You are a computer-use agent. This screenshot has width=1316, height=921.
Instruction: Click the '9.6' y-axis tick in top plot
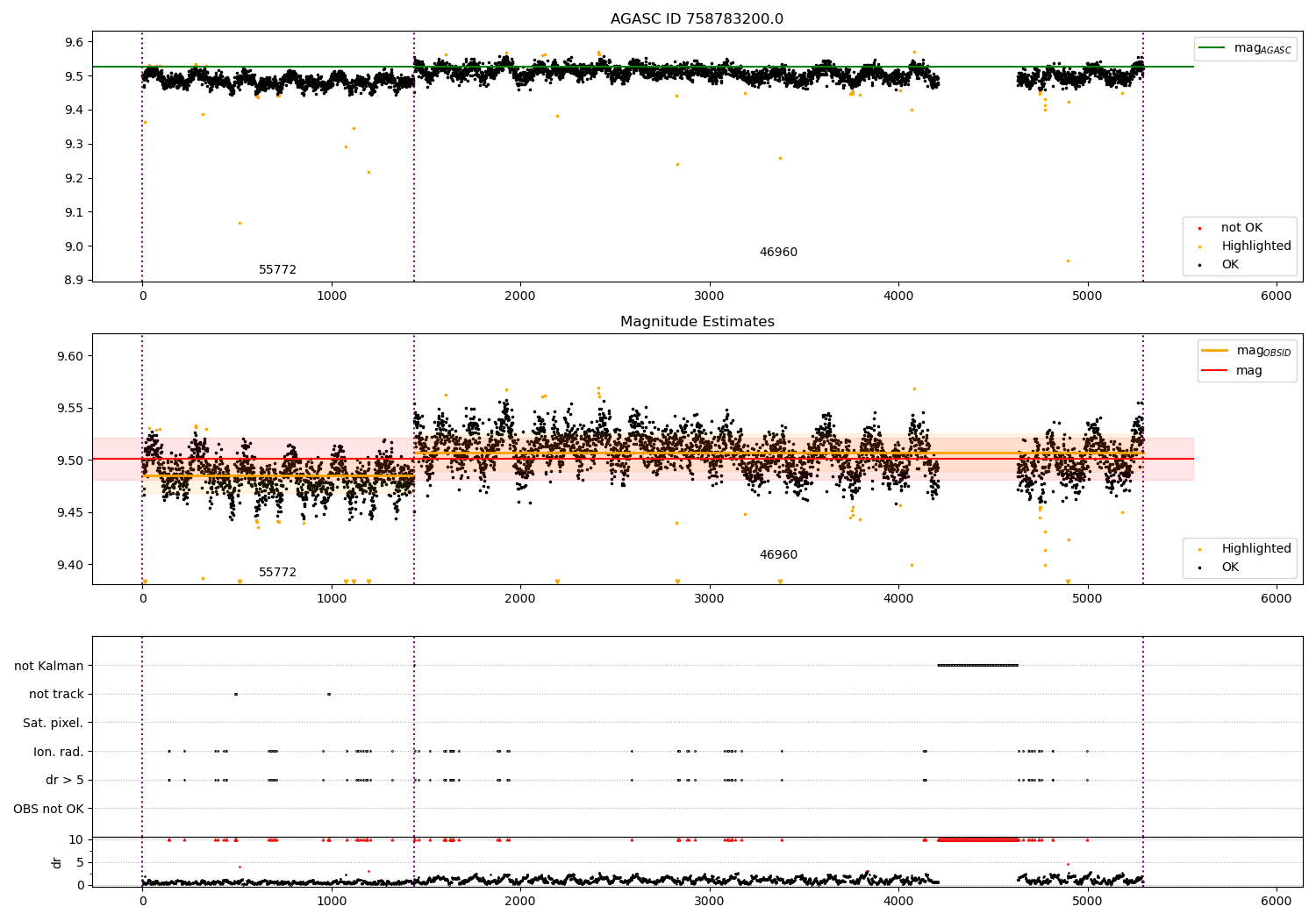coord(74,42)
